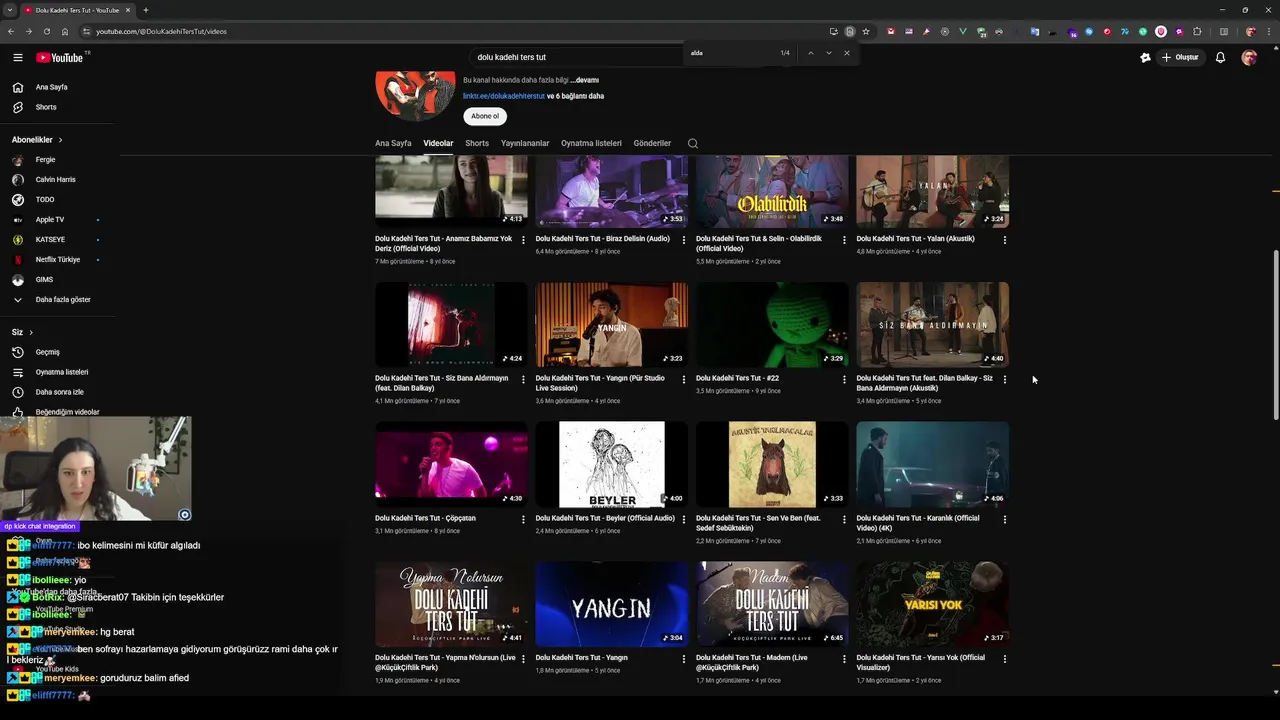
Task: Open the account avatar menu
Action: 1249,57
